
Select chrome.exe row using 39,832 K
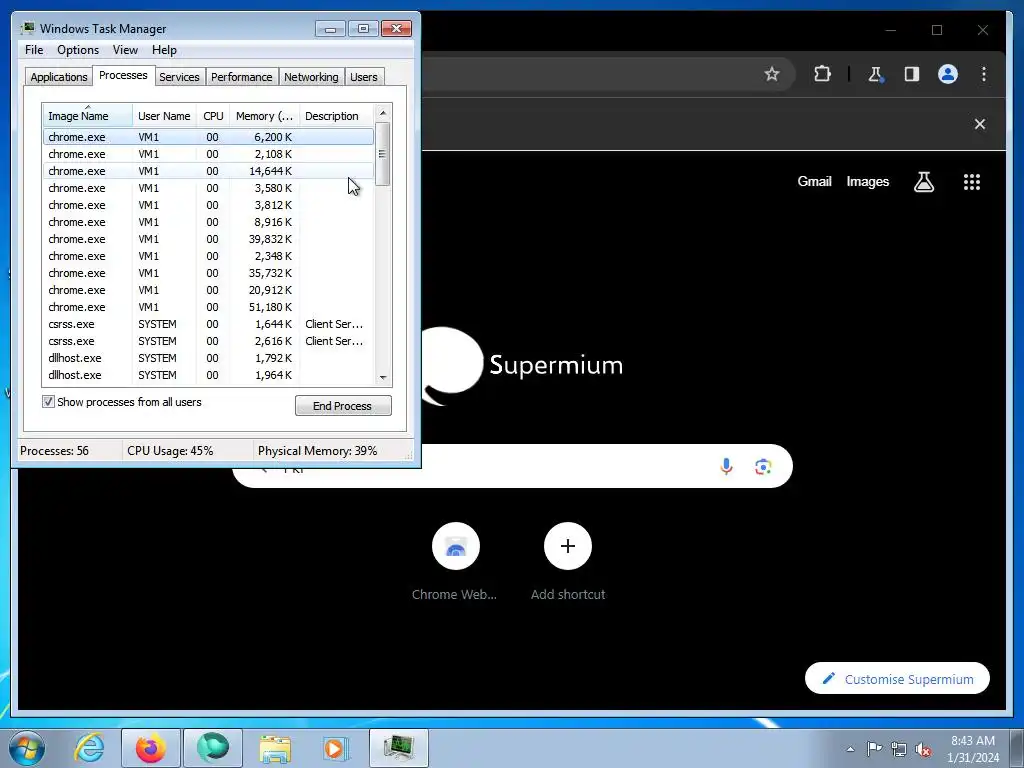click(x=208, y=239)
